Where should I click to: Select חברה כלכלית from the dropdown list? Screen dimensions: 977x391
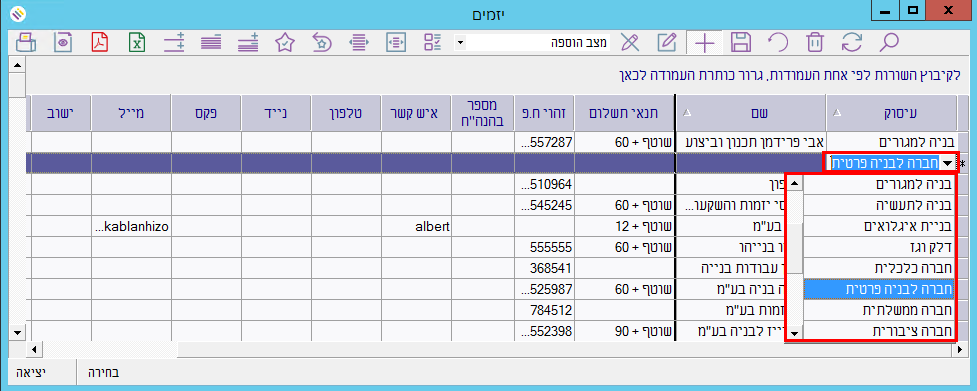click(879, 268)
